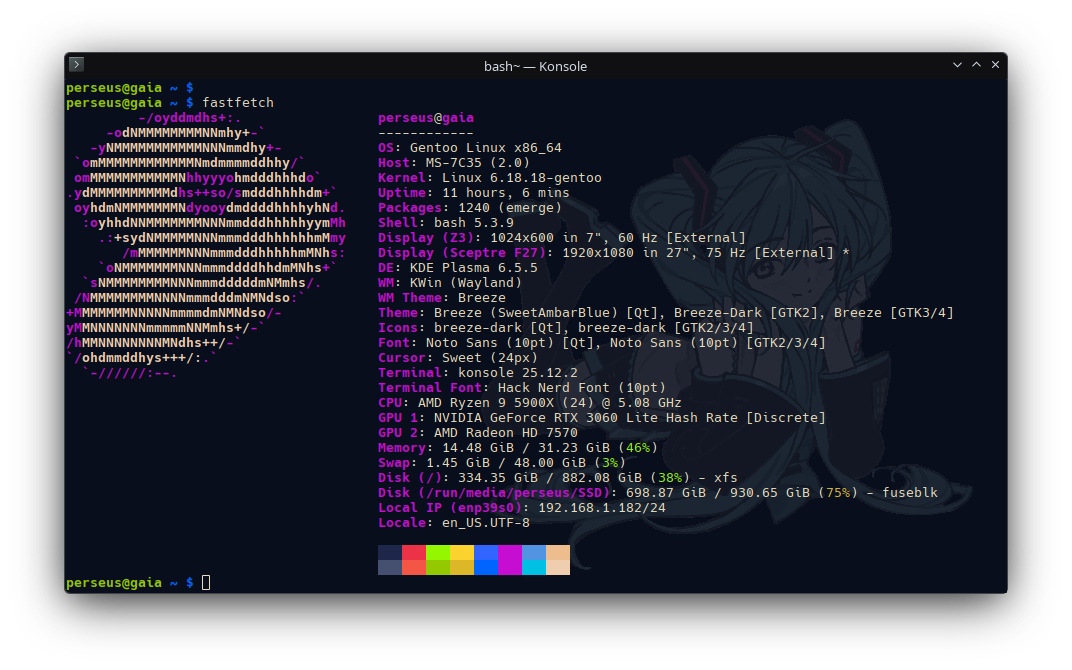Viewport: 1072px width, 670px height.
Task: Click the 'Display (Sceptre F27)' 1920x1080 line
Action: pyautogui.click(x=614, y=253)
